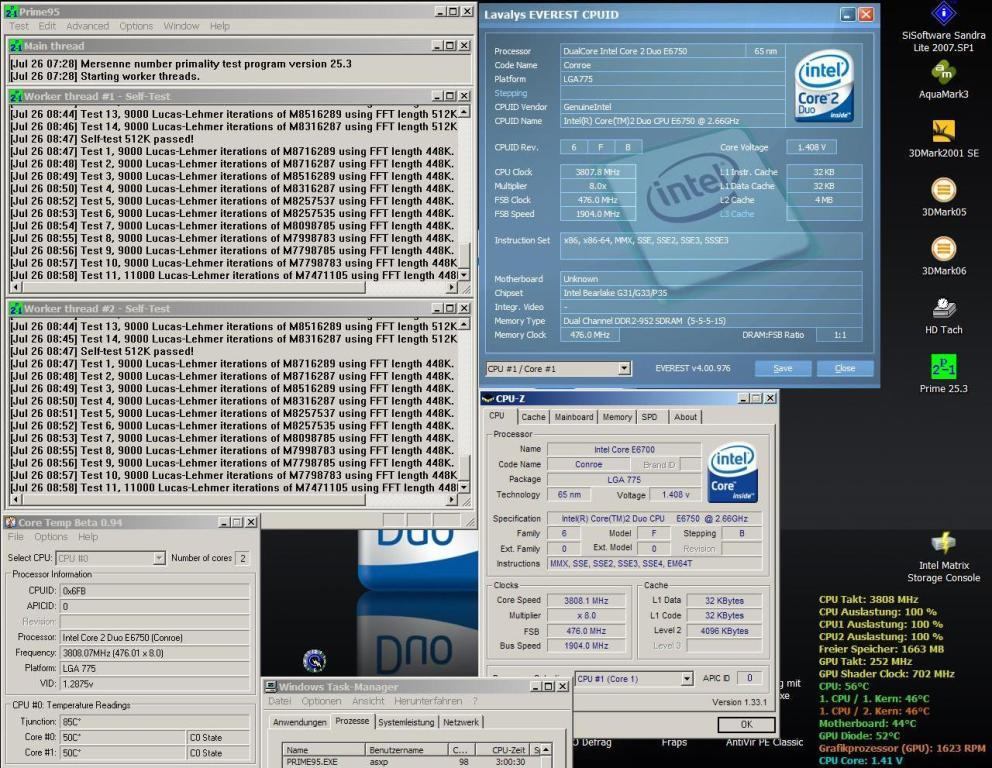Click the CPU-Z title bar icon
992x768 pixels.
click(488, 399)
